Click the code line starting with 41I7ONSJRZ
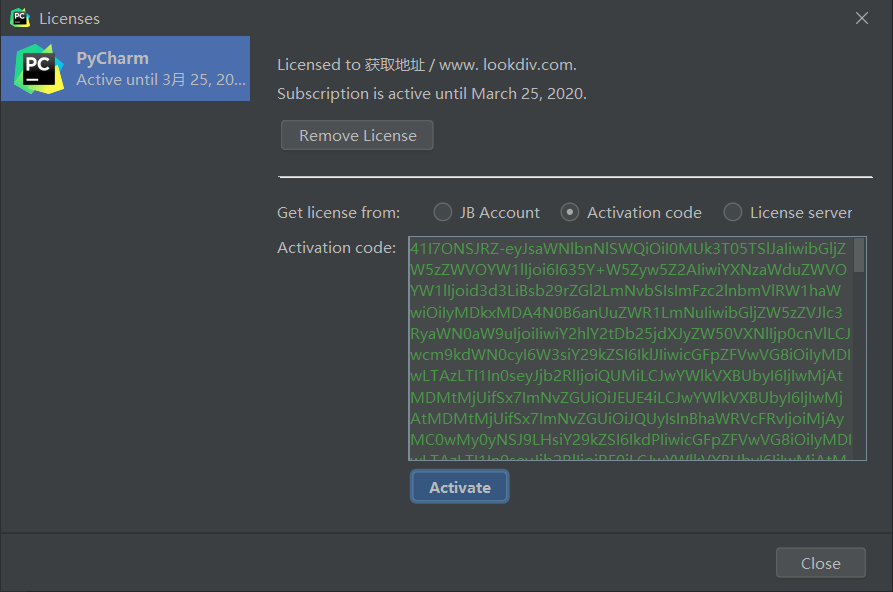The width and height of the screenshot is (893, 592). [x=628, y=249]
